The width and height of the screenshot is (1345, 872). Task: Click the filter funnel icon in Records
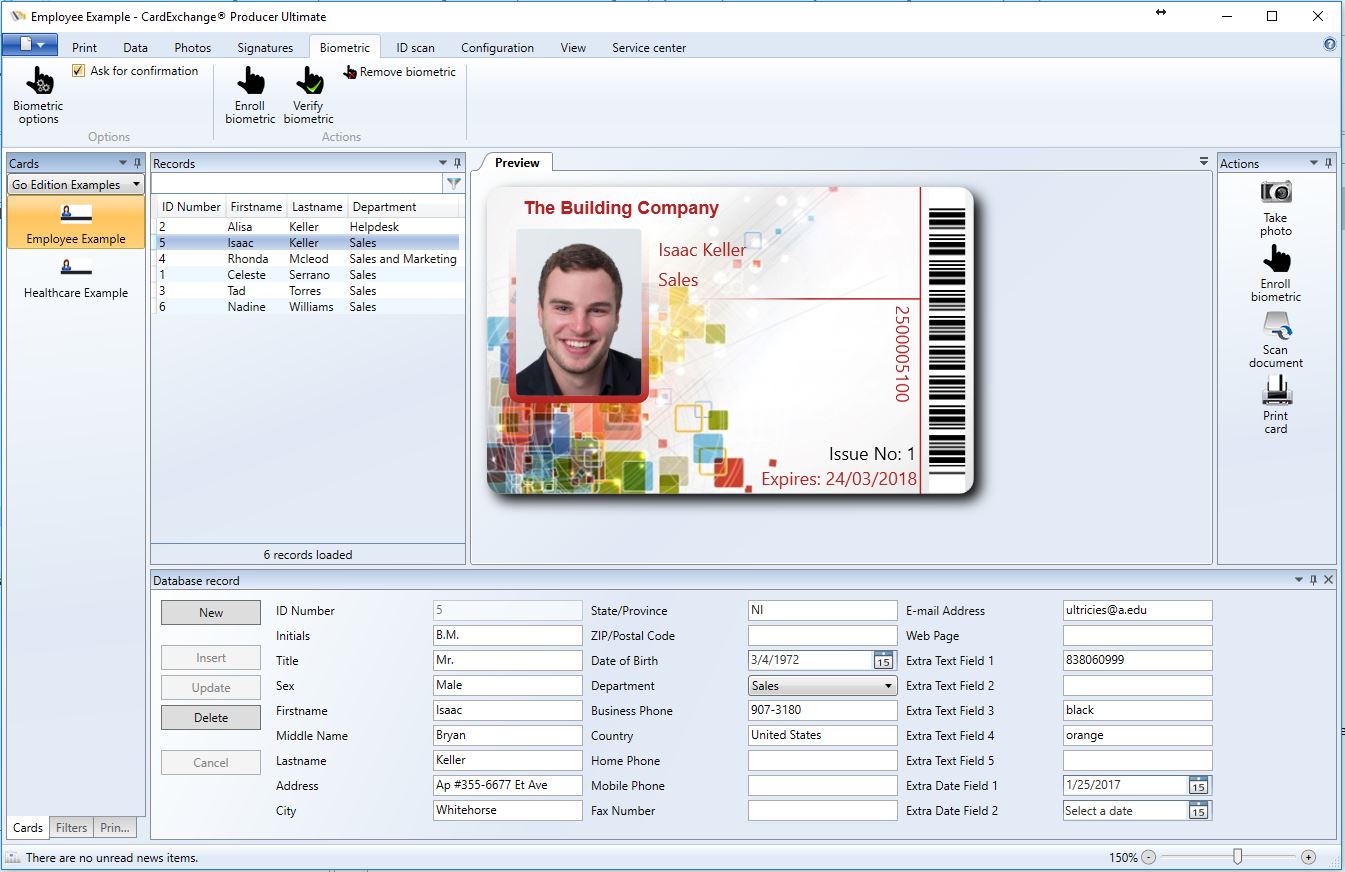point(454,184)
